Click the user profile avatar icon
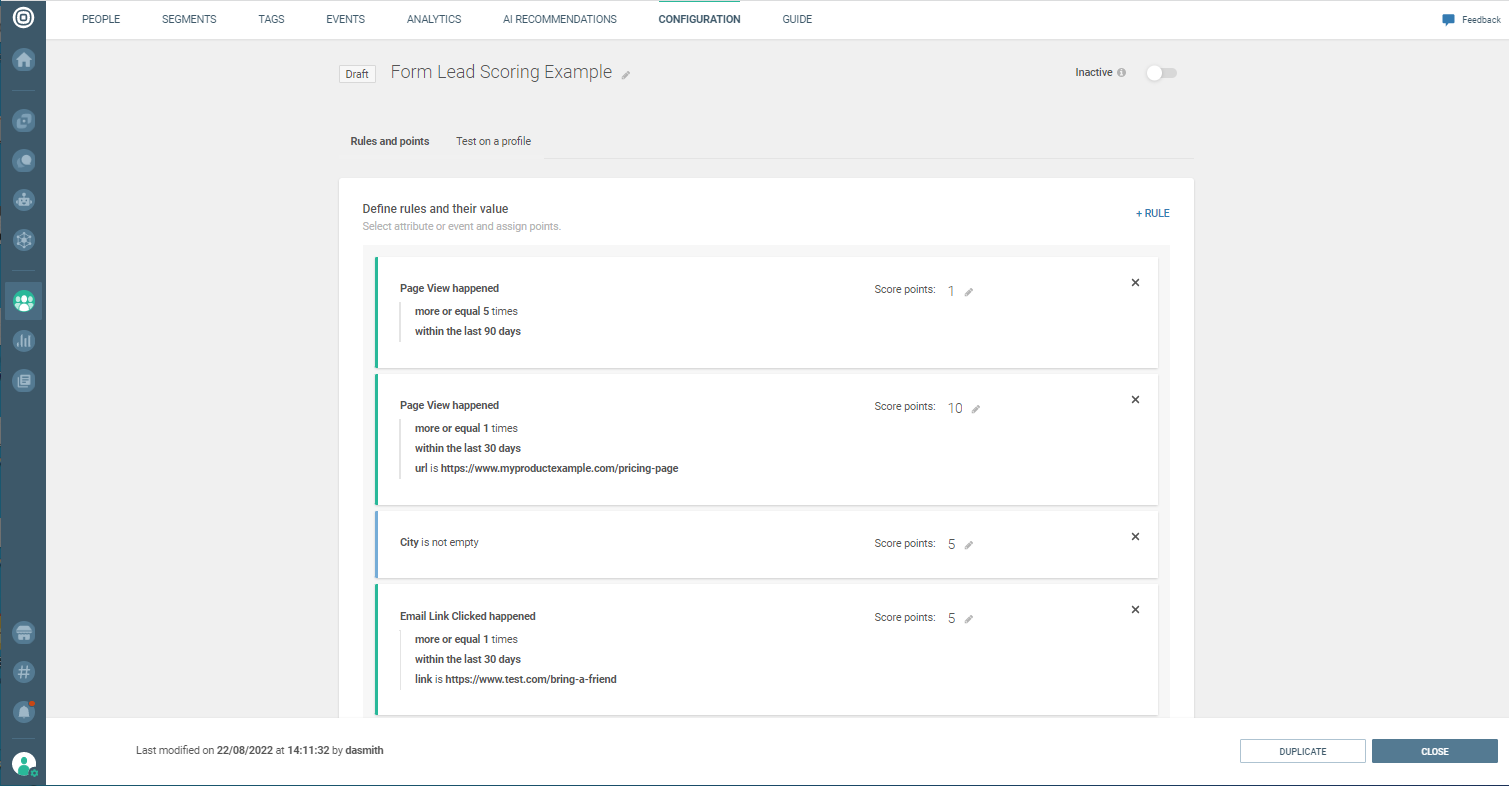This screenshot has width=1509, height=786. point(24,764)
